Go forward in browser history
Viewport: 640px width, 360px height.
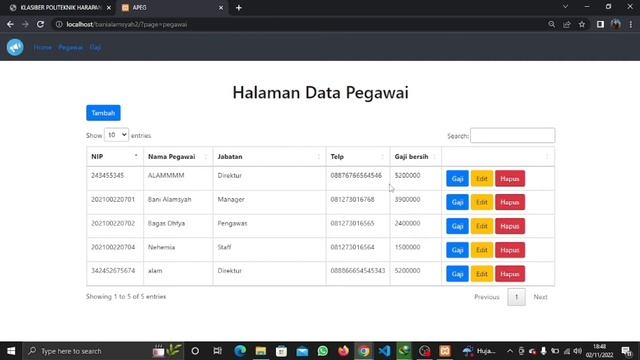25,24
